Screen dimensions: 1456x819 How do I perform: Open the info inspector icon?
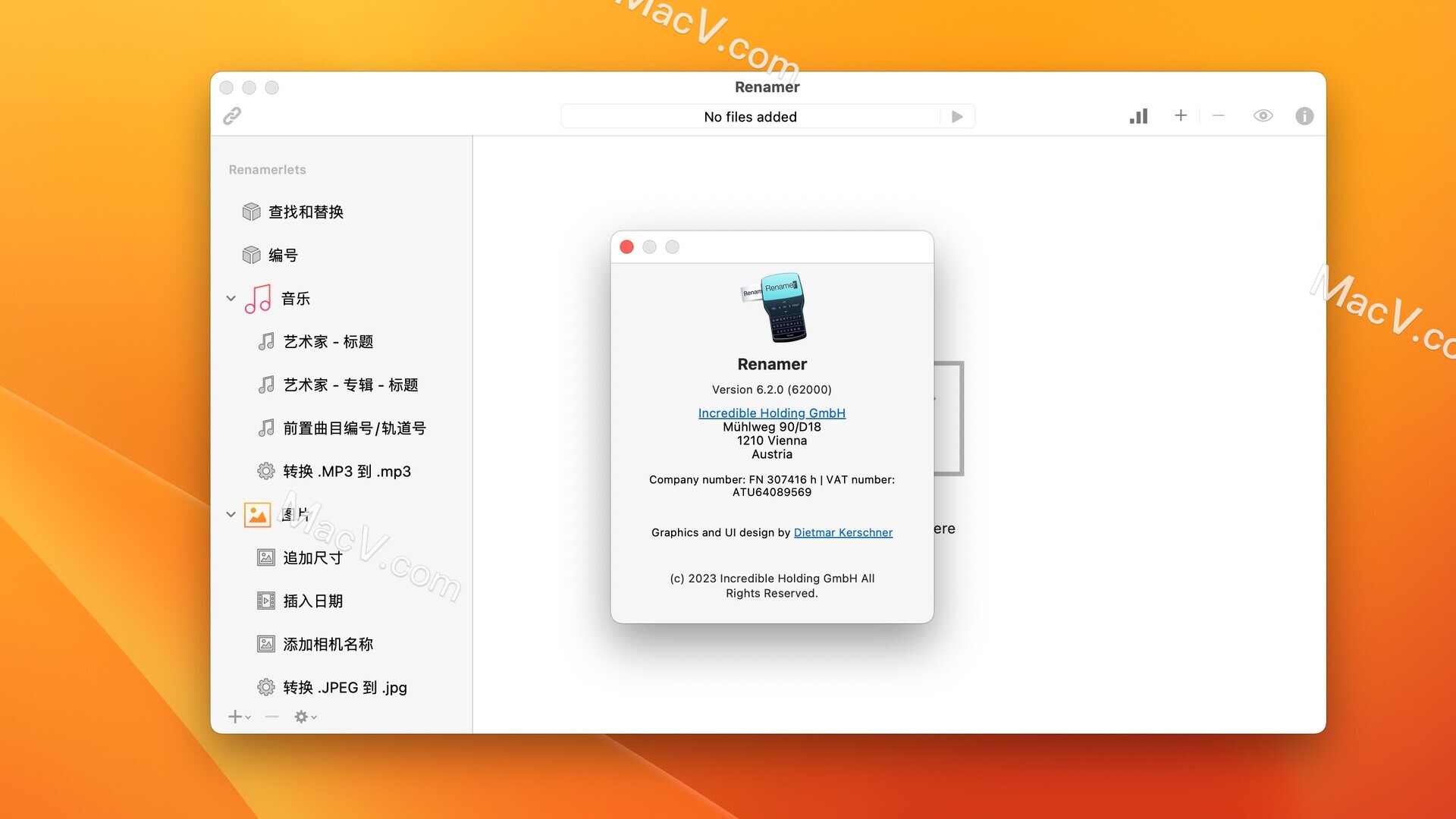click(1304, 116)
